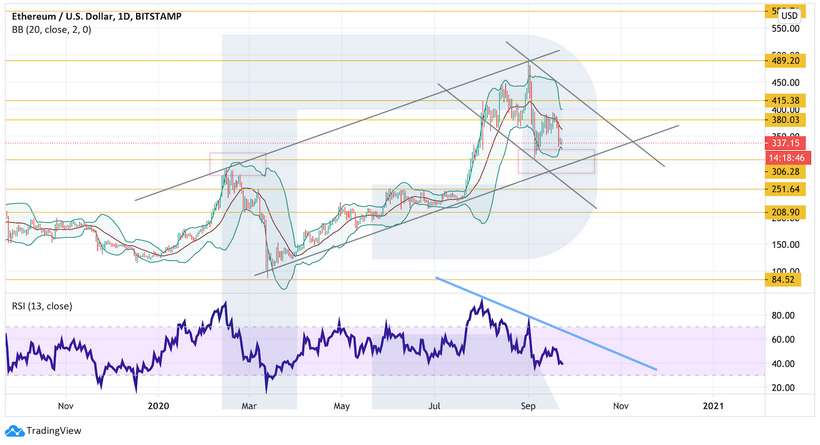Click the first Nov label on the time axis

coord(65,406)
